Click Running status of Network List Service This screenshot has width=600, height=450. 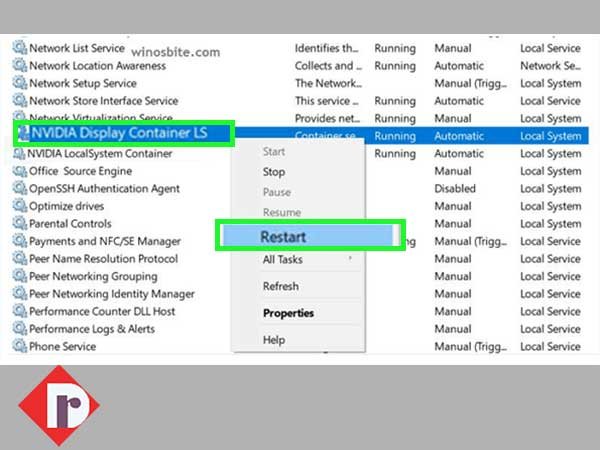click(x=395, y=49)
